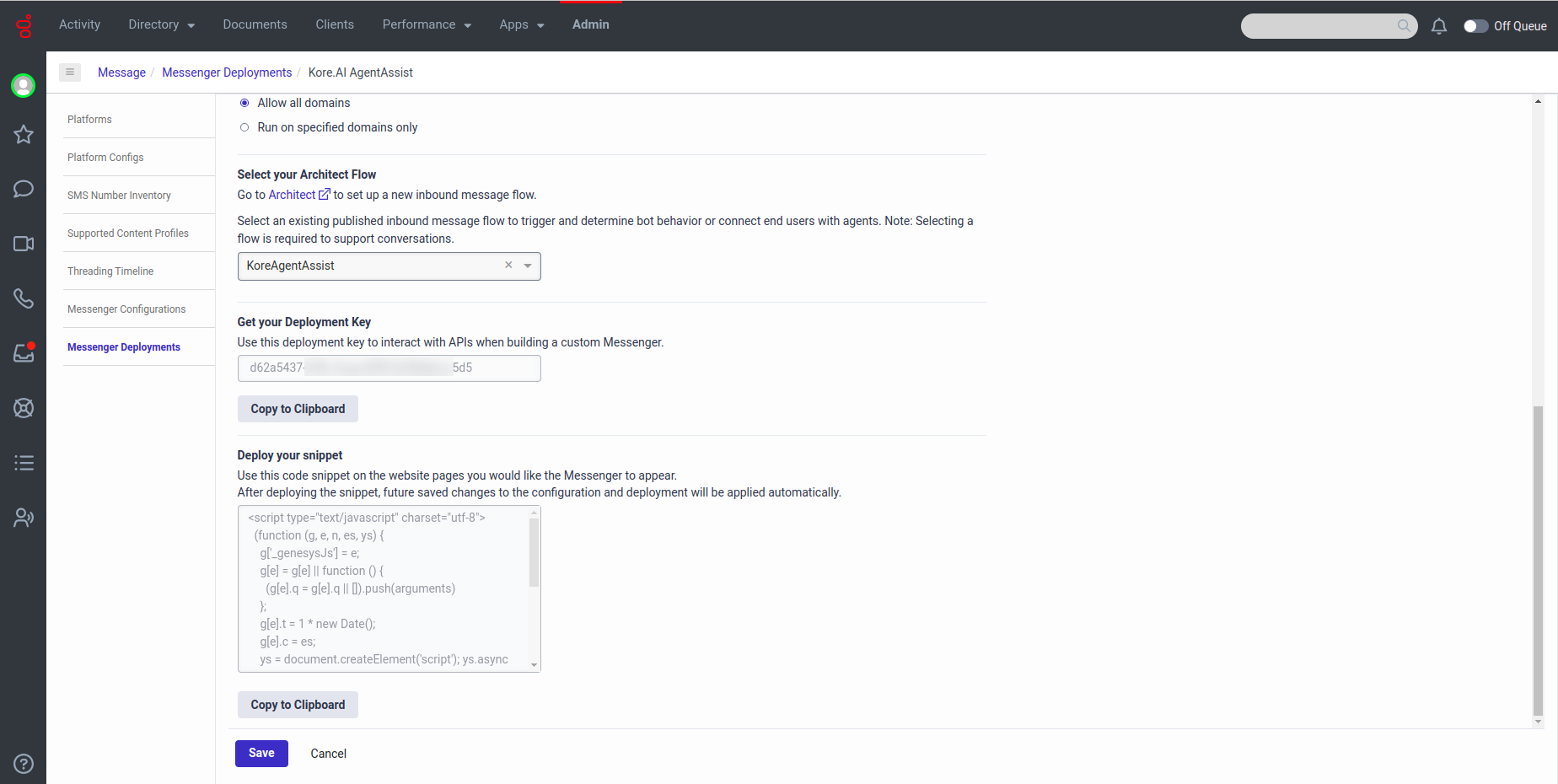Click the deployment key text field
The height and width of the screenshot is (784, 1558).
[389, 368]
